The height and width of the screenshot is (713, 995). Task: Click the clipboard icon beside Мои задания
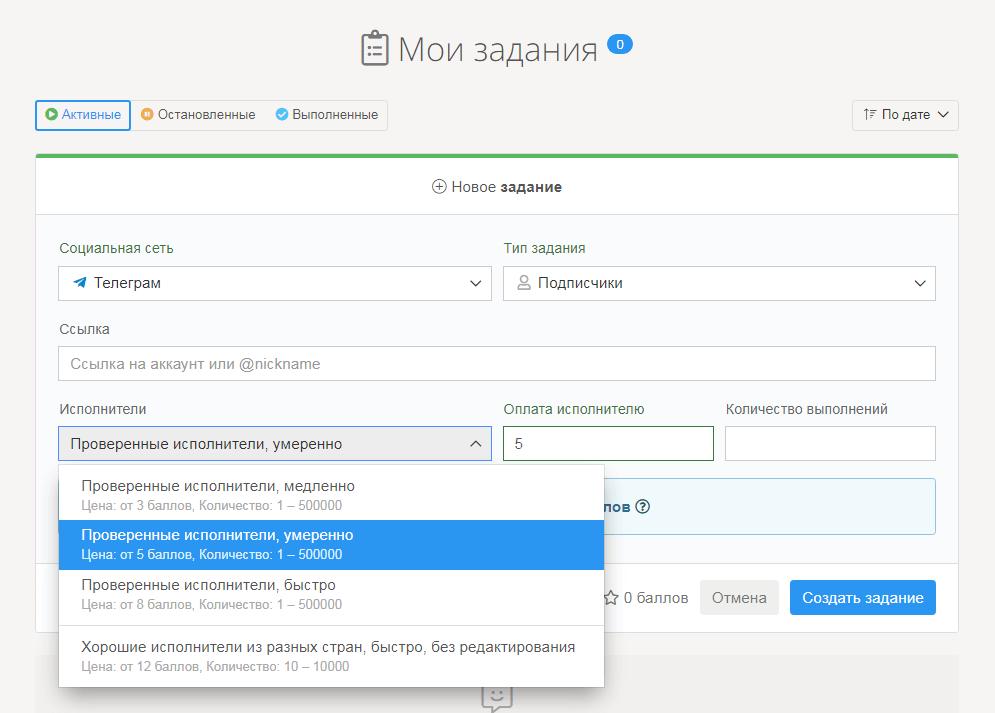click(375, 49)
